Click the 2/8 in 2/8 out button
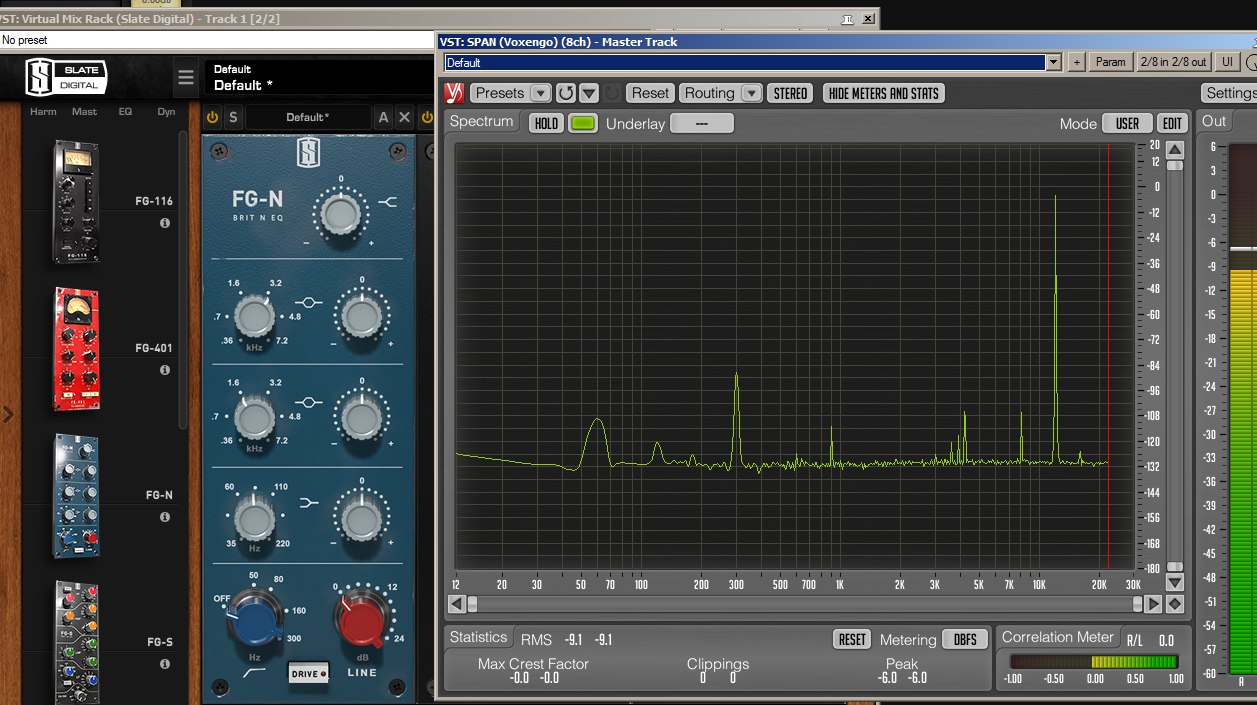 click(1174, 62)
